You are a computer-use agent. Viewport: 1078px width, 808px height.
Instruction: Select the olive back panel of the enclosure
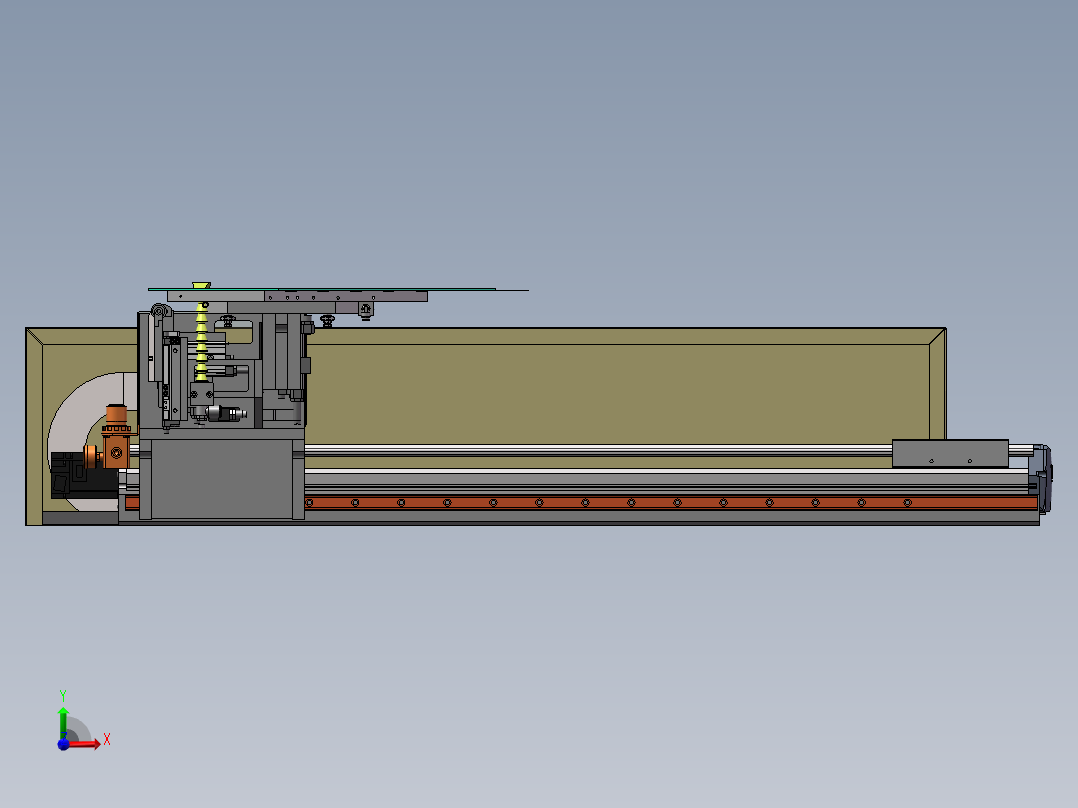619,392
